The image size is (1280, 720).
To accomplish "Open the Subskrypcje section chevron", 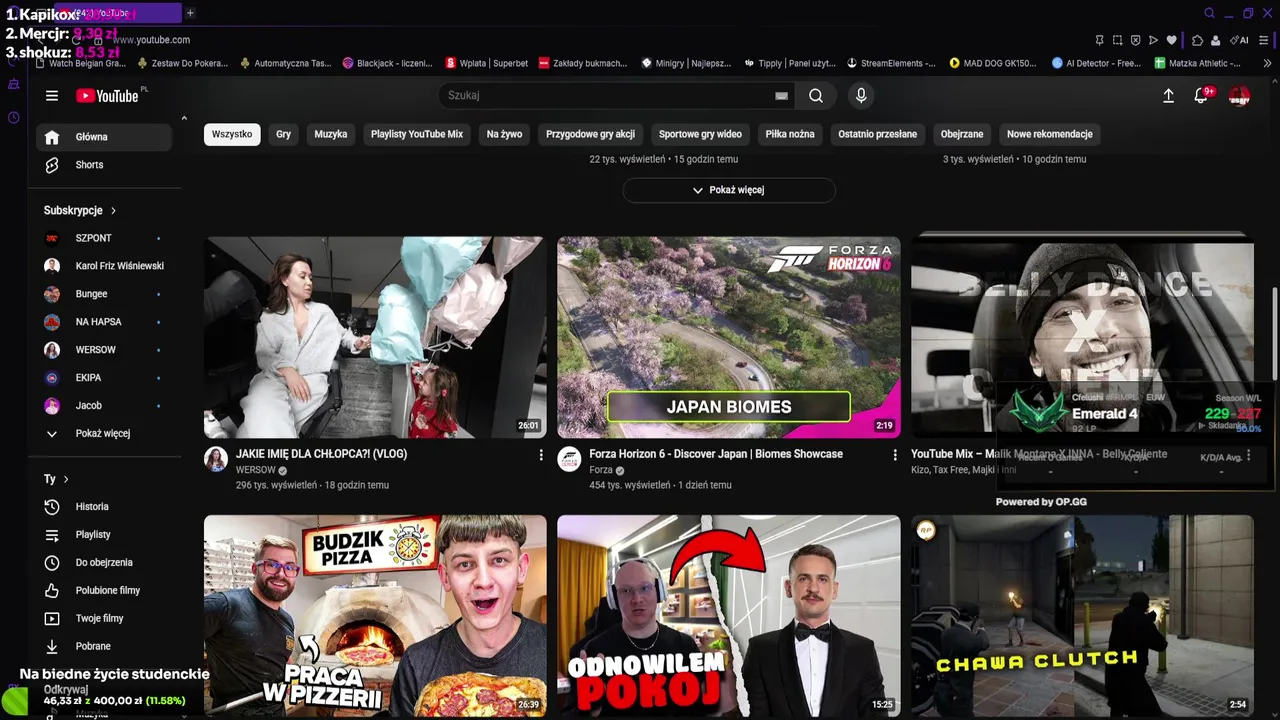I will tap(113, 211).
